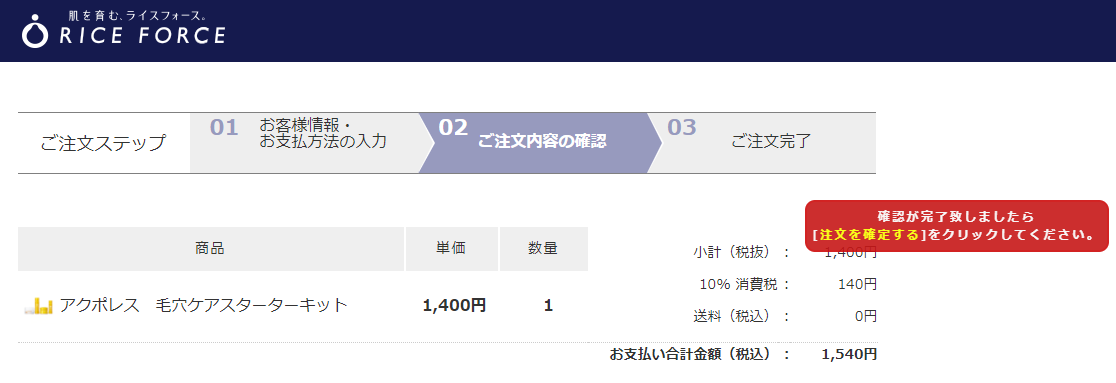Image resolution: width=1116 pixels, height=383 pixels.
Task: Click the お支払い合計金額（税込） label
Action: point(699,354)
